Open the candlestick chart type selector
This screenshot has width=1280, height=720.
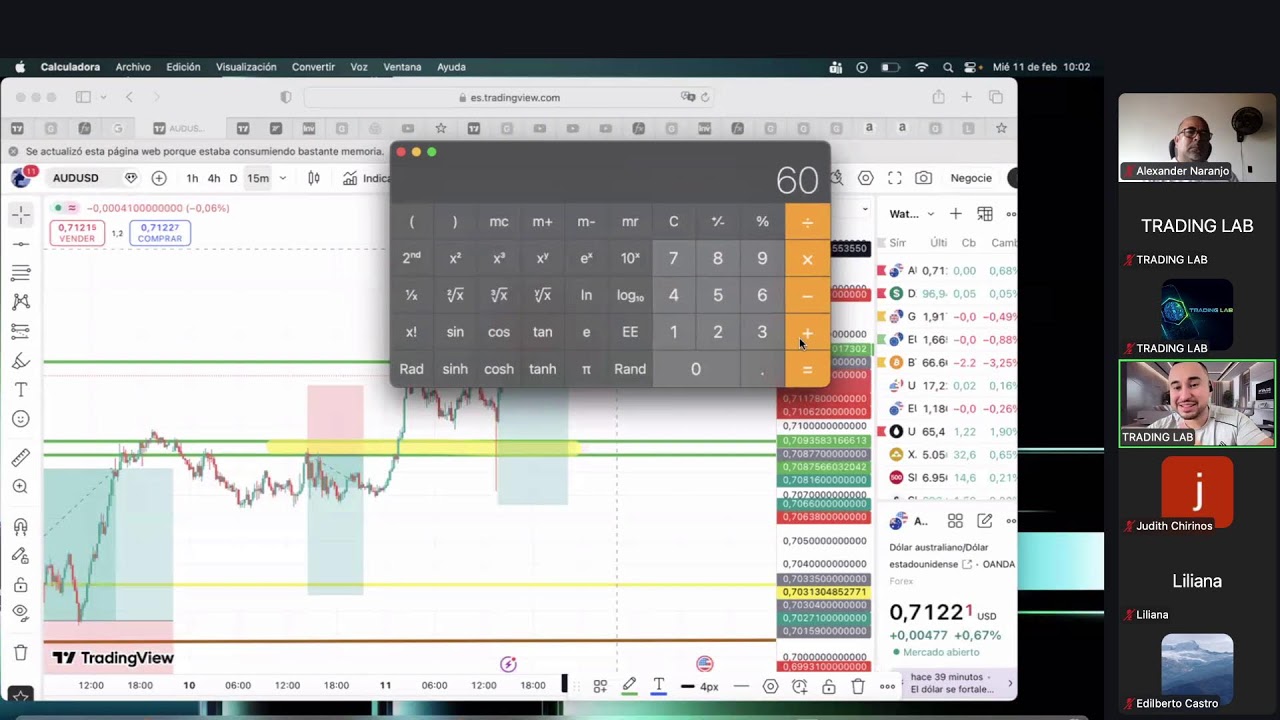[x=314, y=178]
